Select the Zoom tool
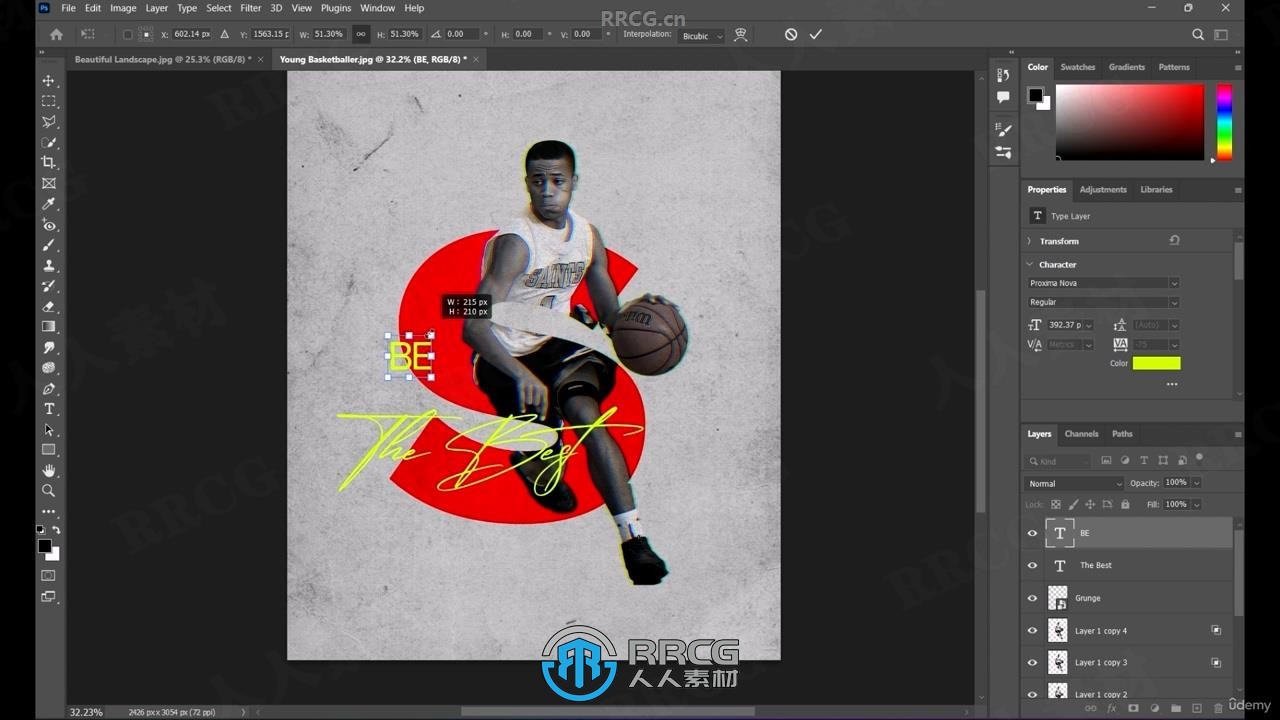Image resolution: width=1280 pixels, height=720 pixels. [48, 491]
